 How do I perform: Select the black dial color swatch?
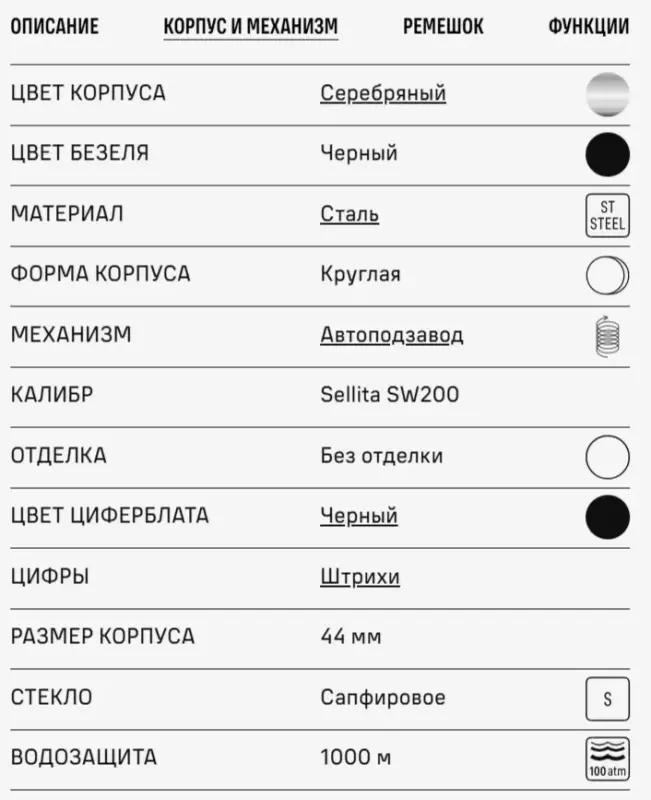click(607, 517)
